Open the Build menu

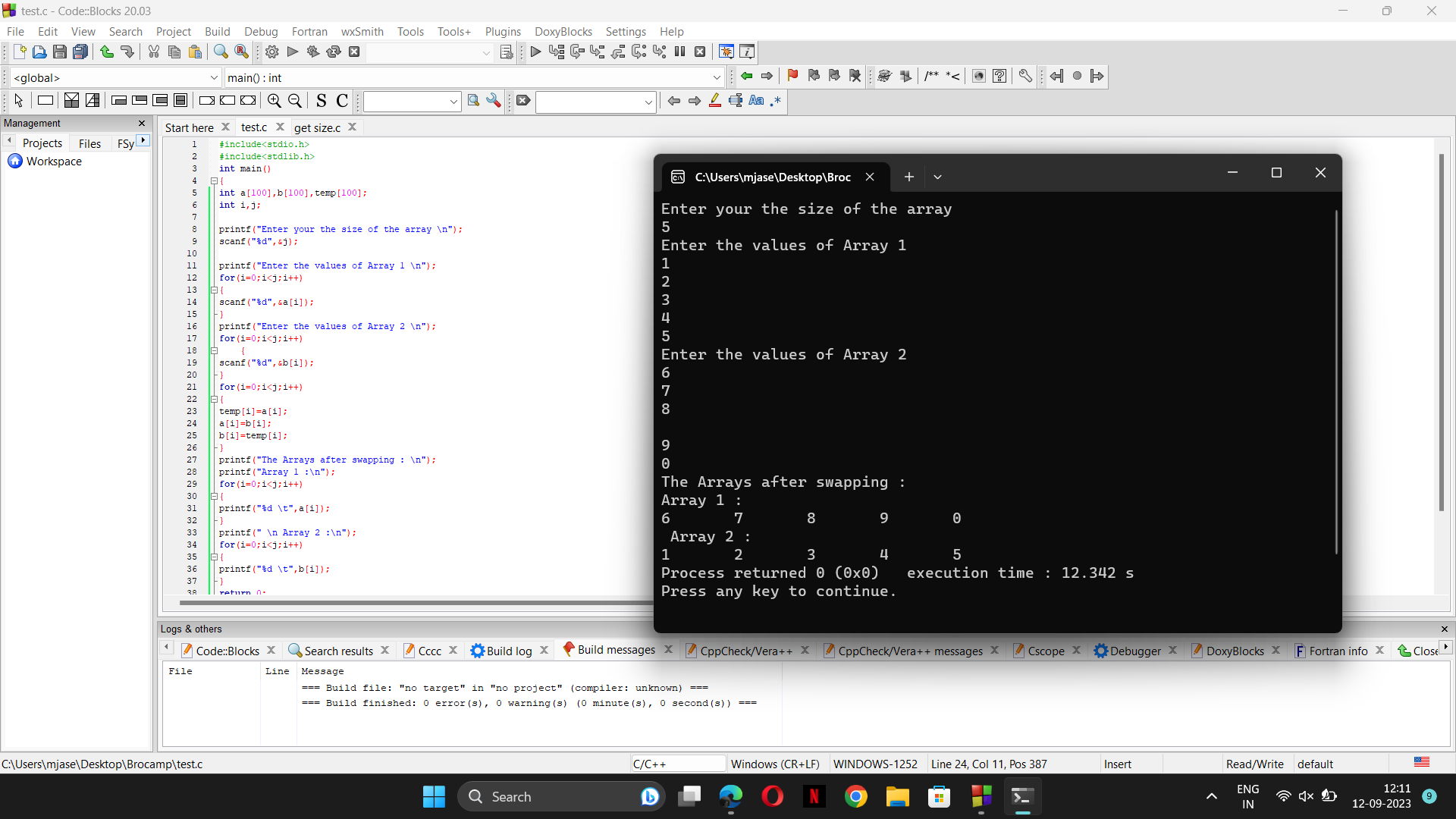click(216, 31)
